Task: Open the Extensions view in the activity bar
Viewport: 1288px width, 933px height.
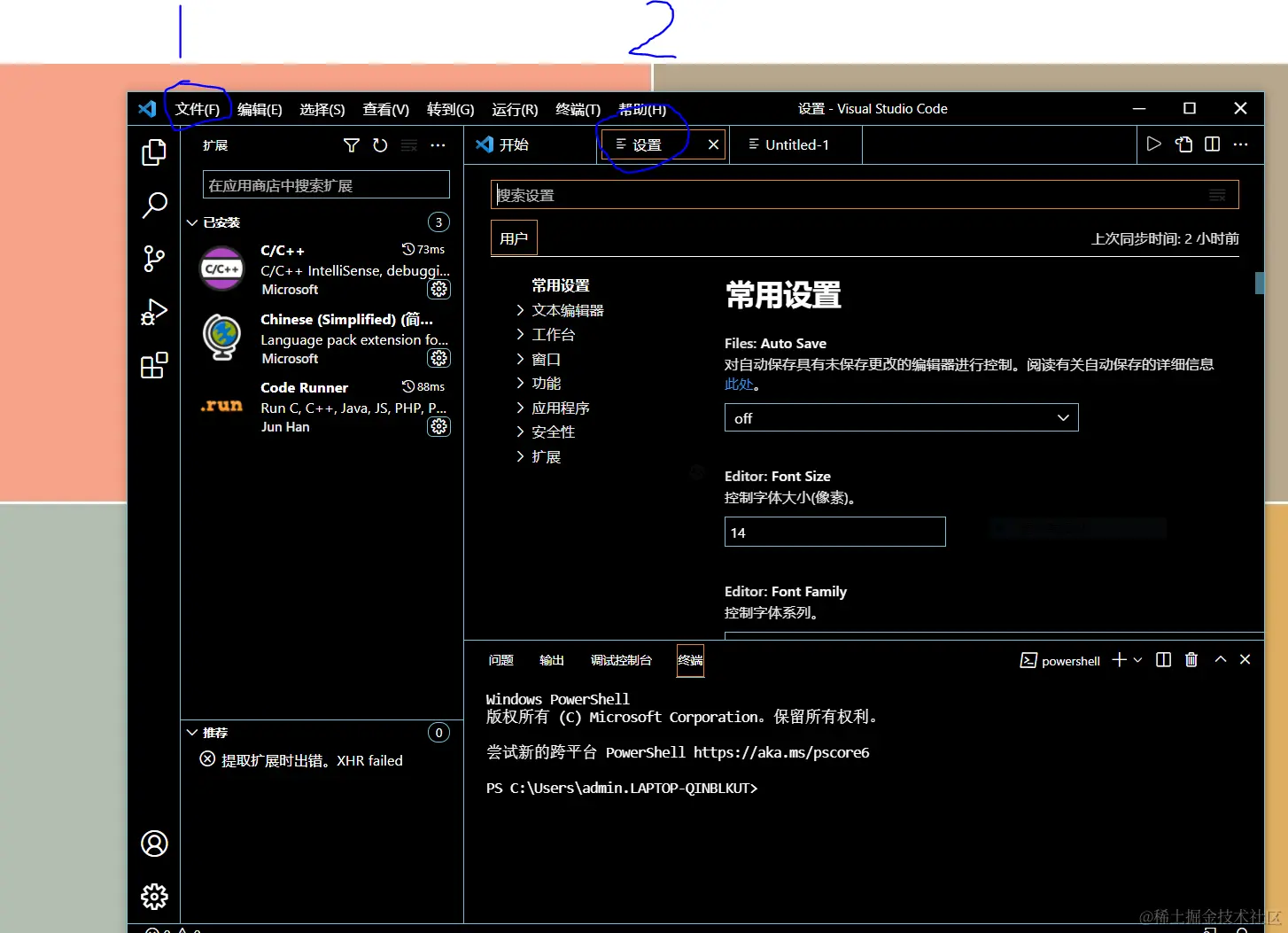Action: pyautogui.click(x=154, y=365)
